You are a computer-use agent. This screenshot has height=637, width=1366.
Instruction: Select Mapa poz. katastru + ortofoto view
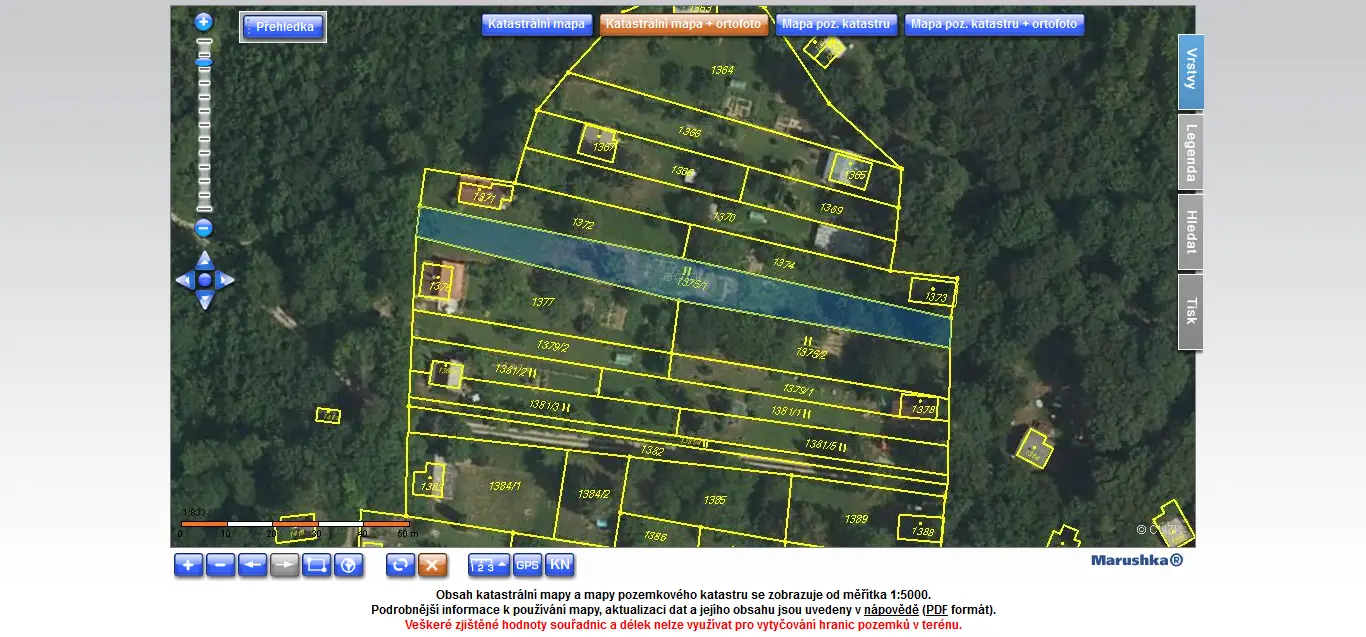994,24
